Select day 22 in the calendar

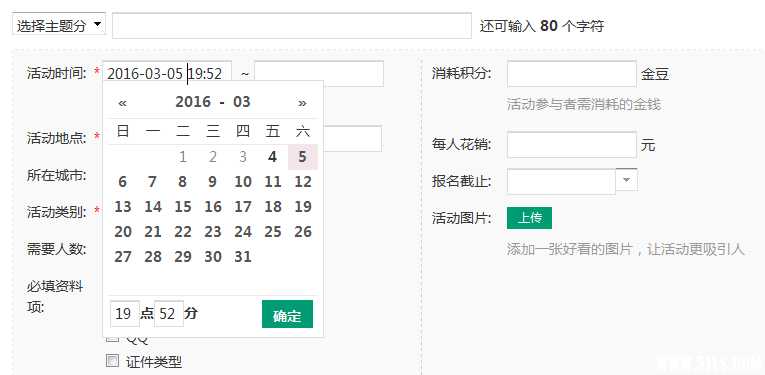click(x=183, y=232)
